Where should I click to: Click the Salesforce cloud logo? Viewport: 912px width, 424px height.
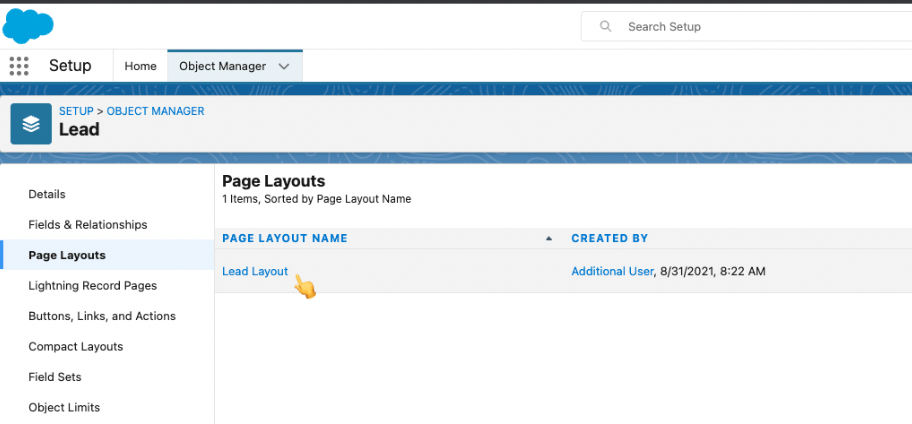click(28, 26)
